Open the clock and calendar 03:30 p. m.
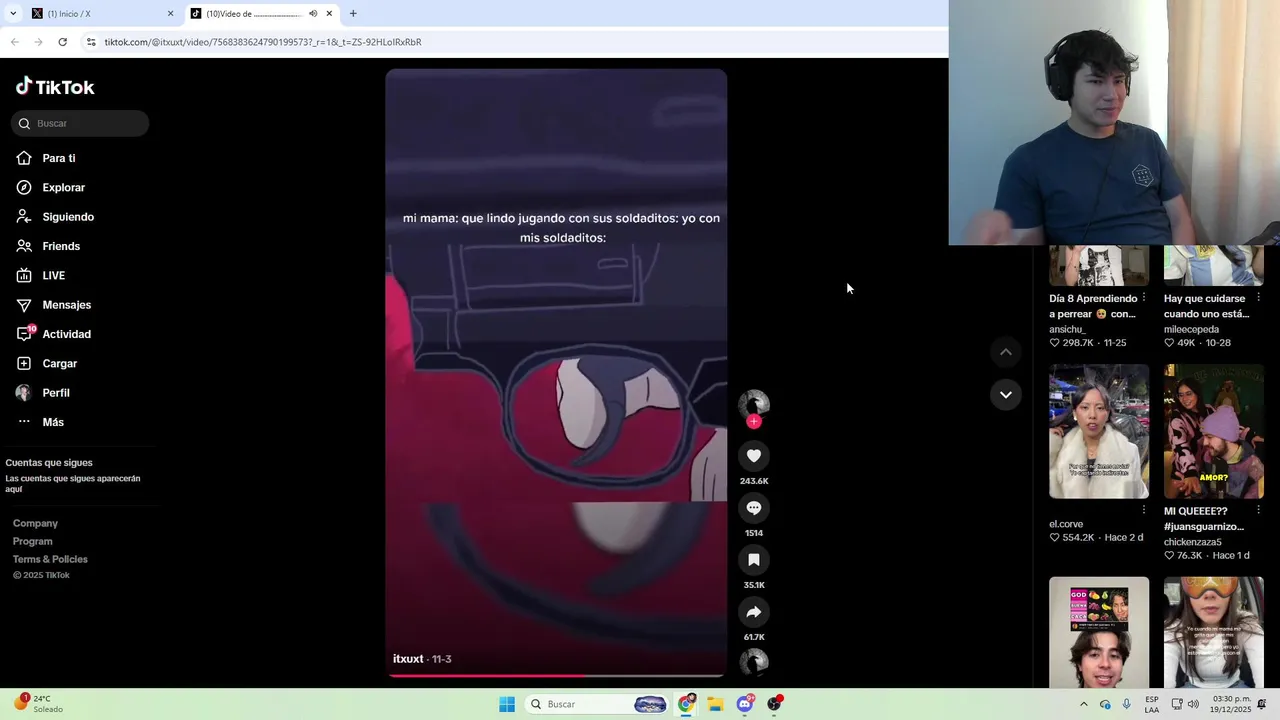Image resolution: width=1280 pixels, height=720 pixels. (x=1231, y=704)
